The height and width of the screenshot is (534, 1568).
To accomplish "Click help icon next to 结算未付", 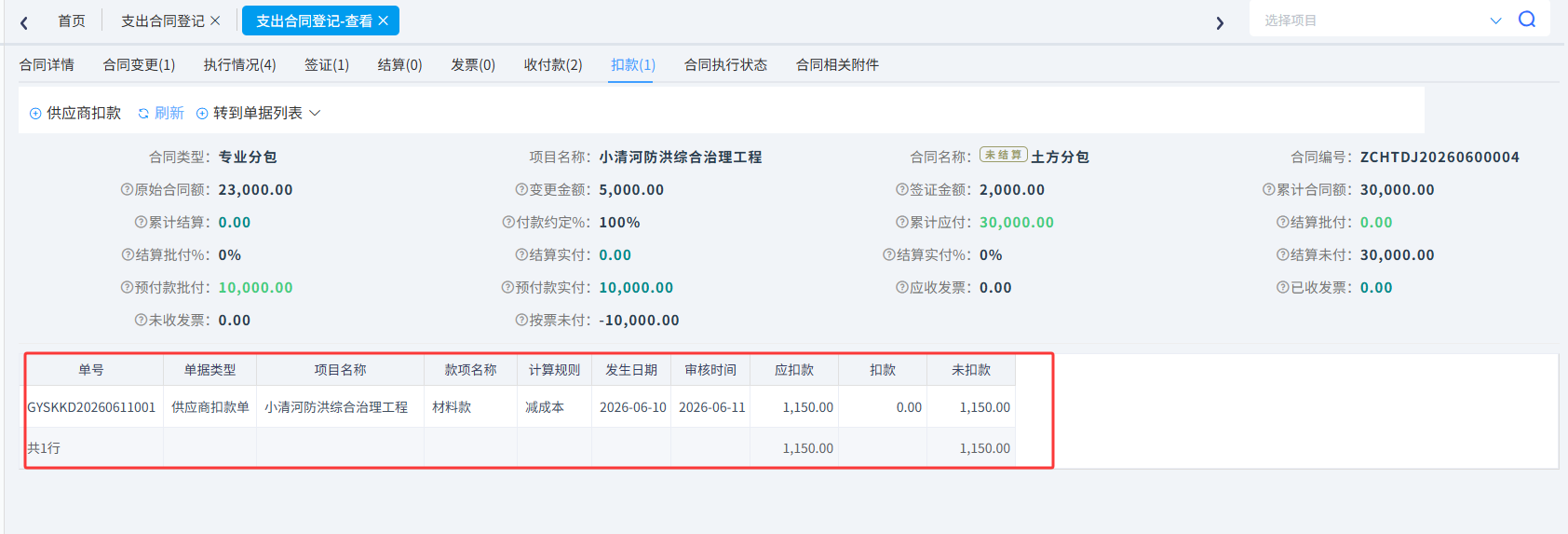I will pos(1283,254).
